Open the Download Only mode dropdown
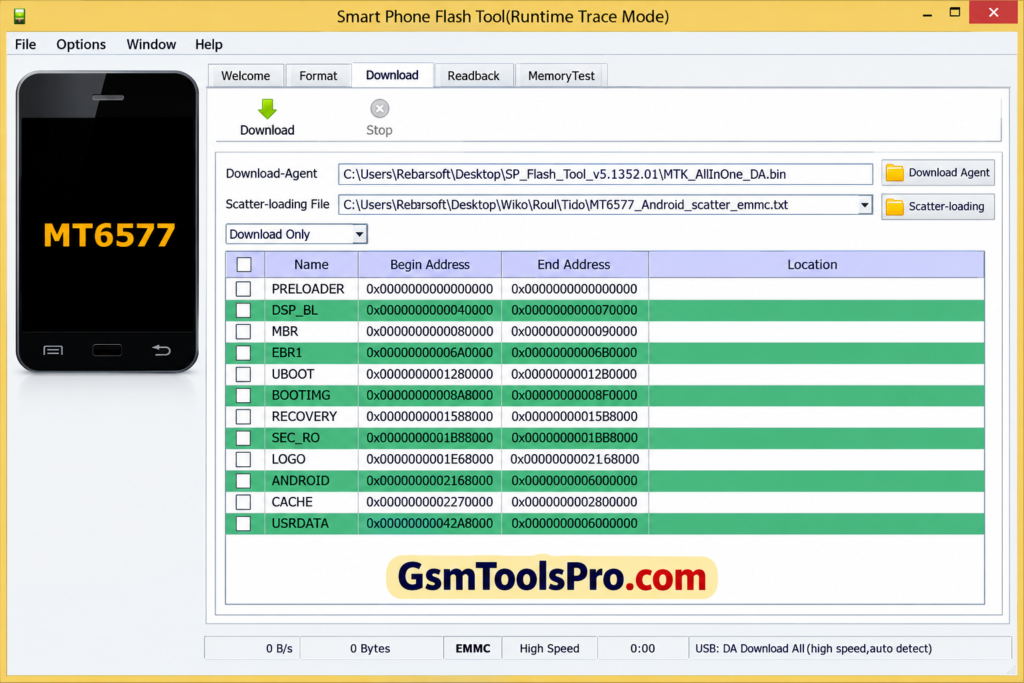 click(296, 234)
